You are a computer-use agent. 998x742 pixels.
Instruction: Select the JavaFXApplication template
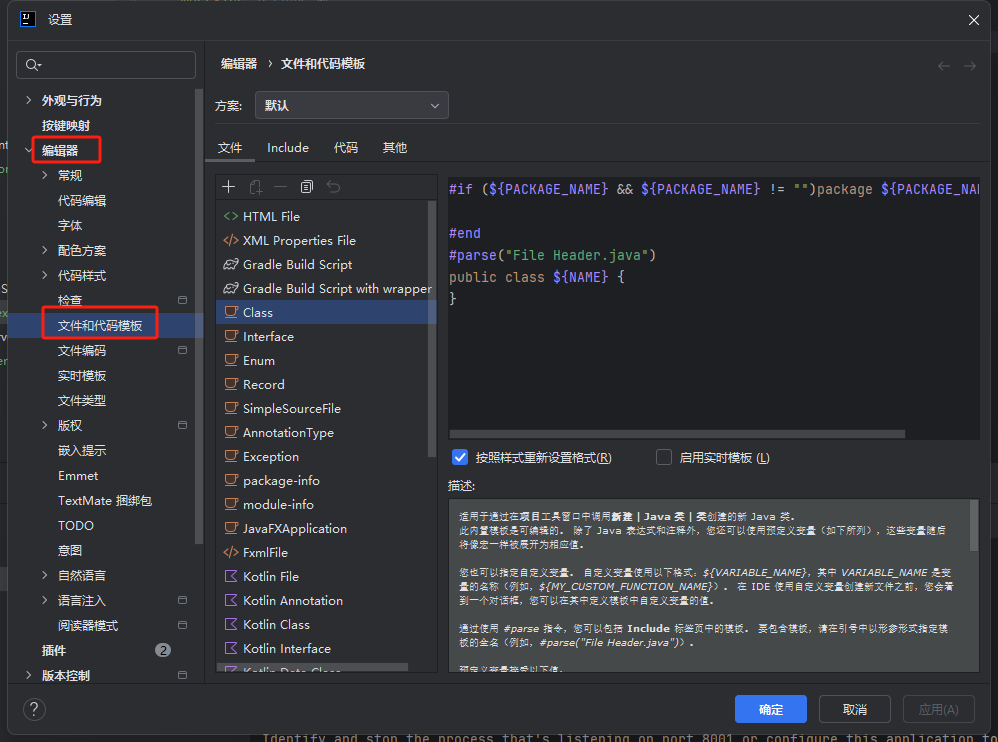[326, 529]
